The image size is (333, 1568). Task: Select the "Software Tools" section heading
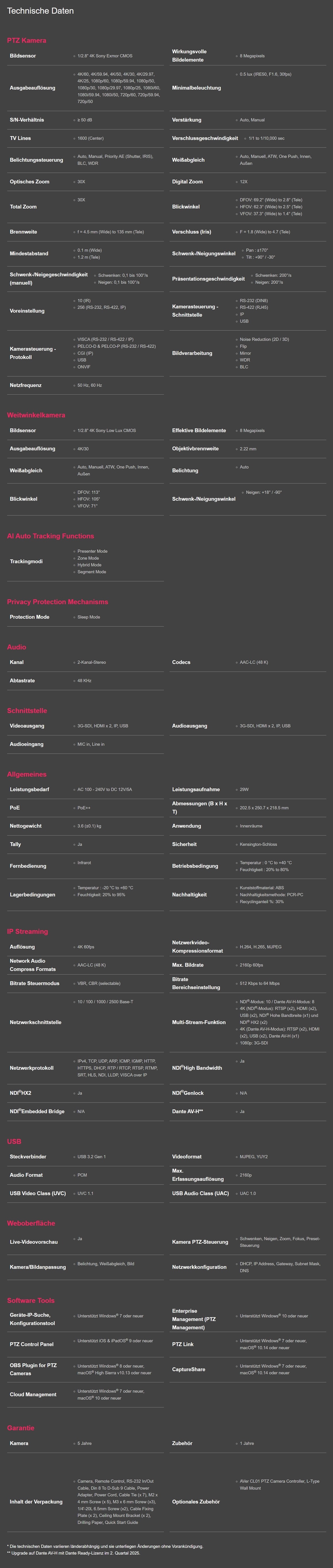pyautogui.click(x=30, y=1300)
